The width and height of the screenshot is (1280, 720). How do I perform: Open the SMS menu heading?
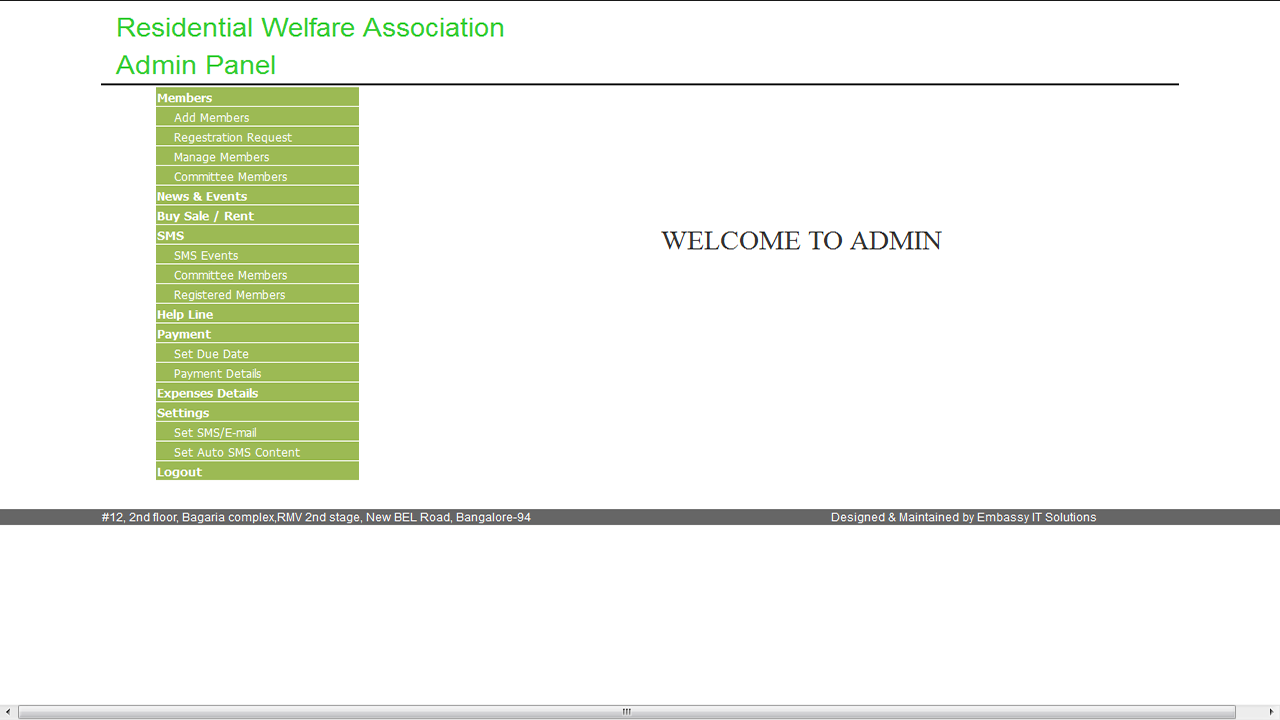257,235
